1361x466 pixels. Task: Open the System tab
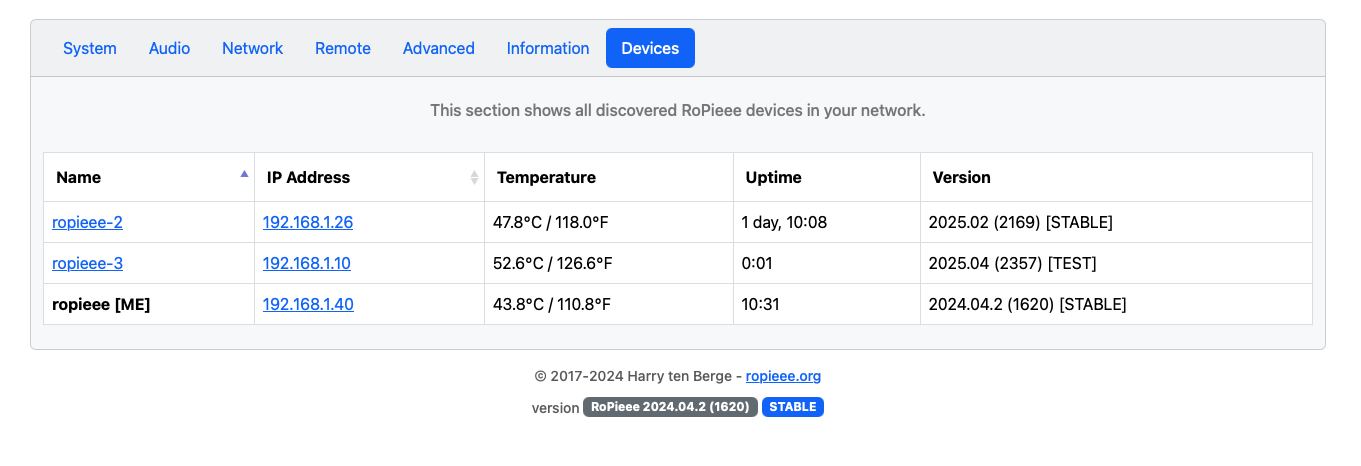(90, 48)
